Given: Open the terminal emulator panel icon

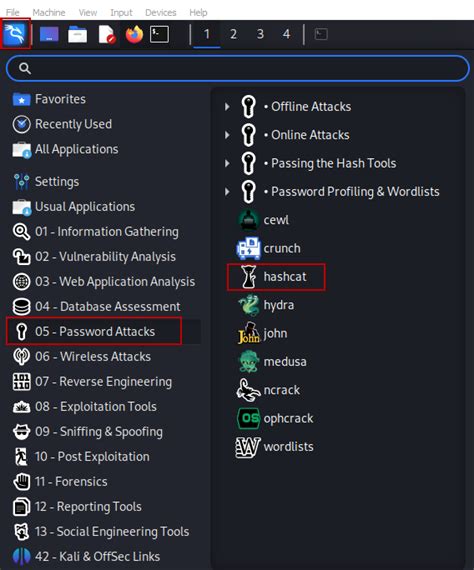Looking at the screenshot, I should click(160, 35).
